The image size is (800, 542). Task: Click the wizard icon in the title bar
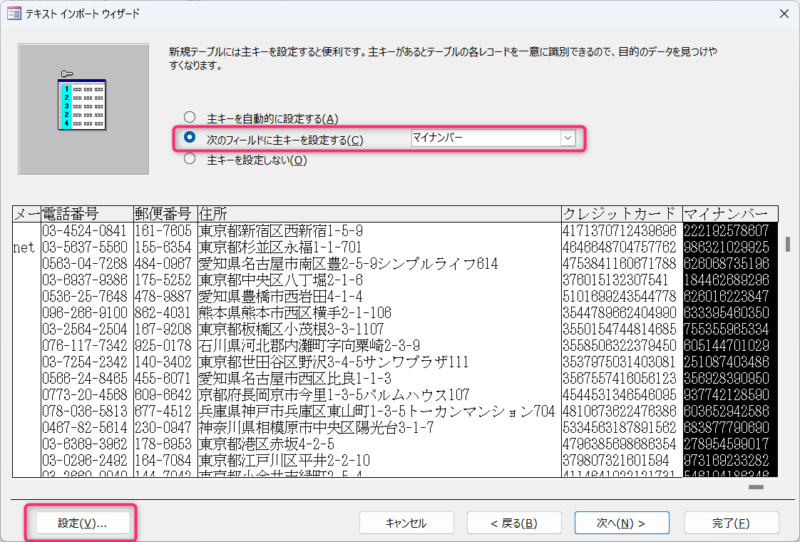pos(14,13)
